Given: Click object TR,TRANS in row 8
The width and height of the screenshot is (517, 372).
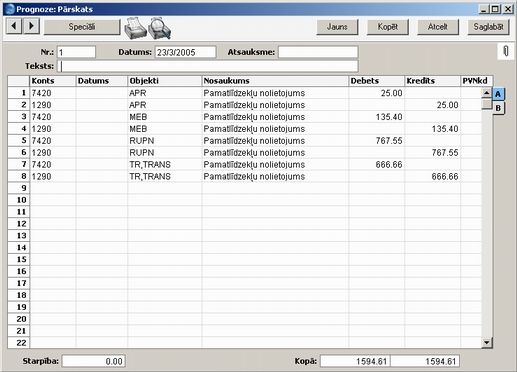Looking at the screenshot, I should click(150, 176).
